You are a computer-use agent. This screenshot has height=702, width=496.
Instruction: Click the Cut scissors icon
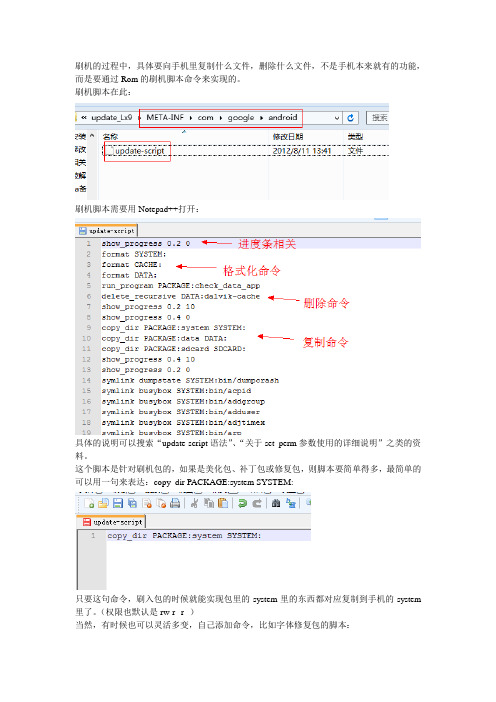[x=194, y=503]
